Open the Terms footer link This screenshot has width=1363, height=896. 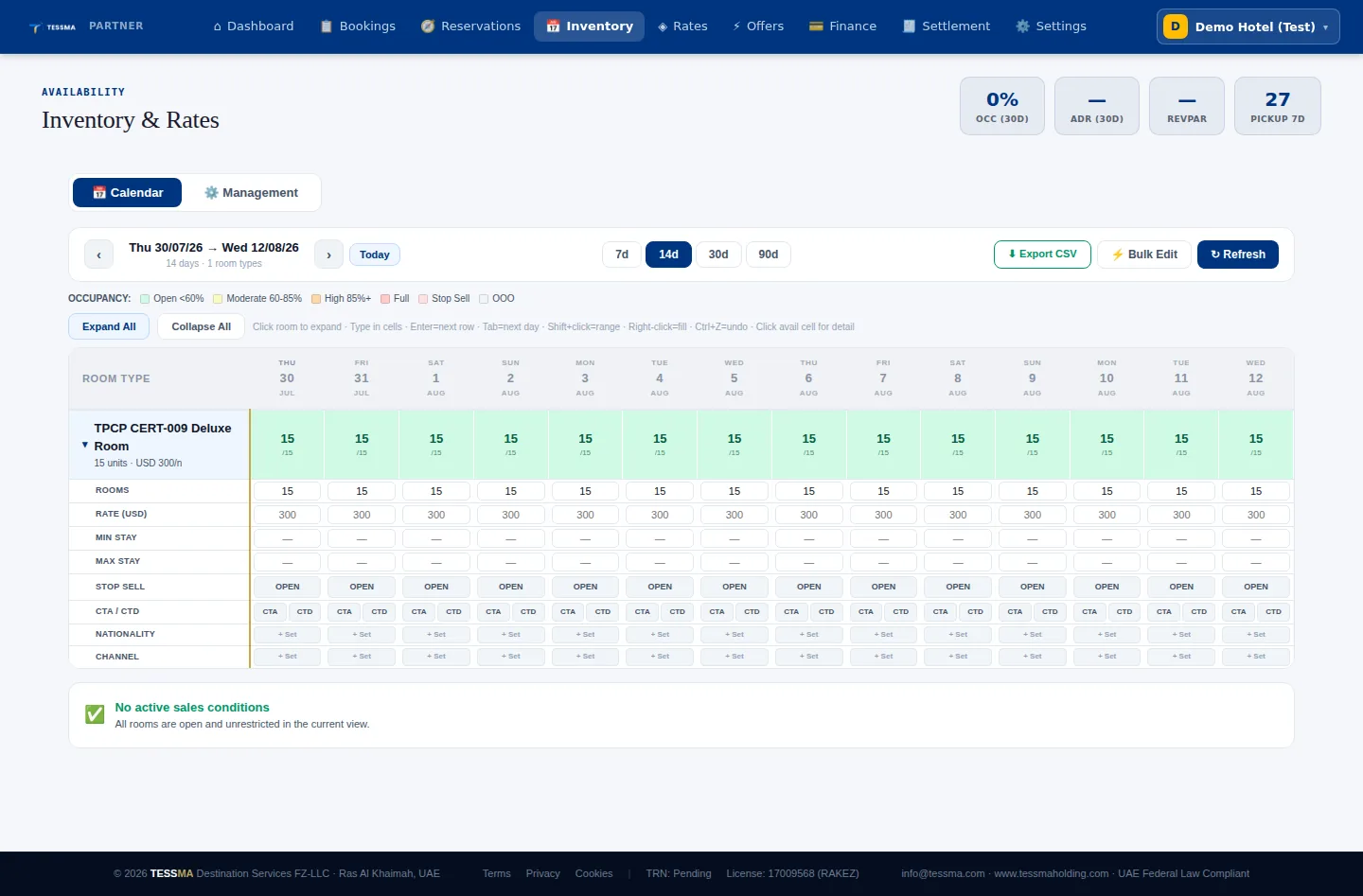tap(497, 873)
